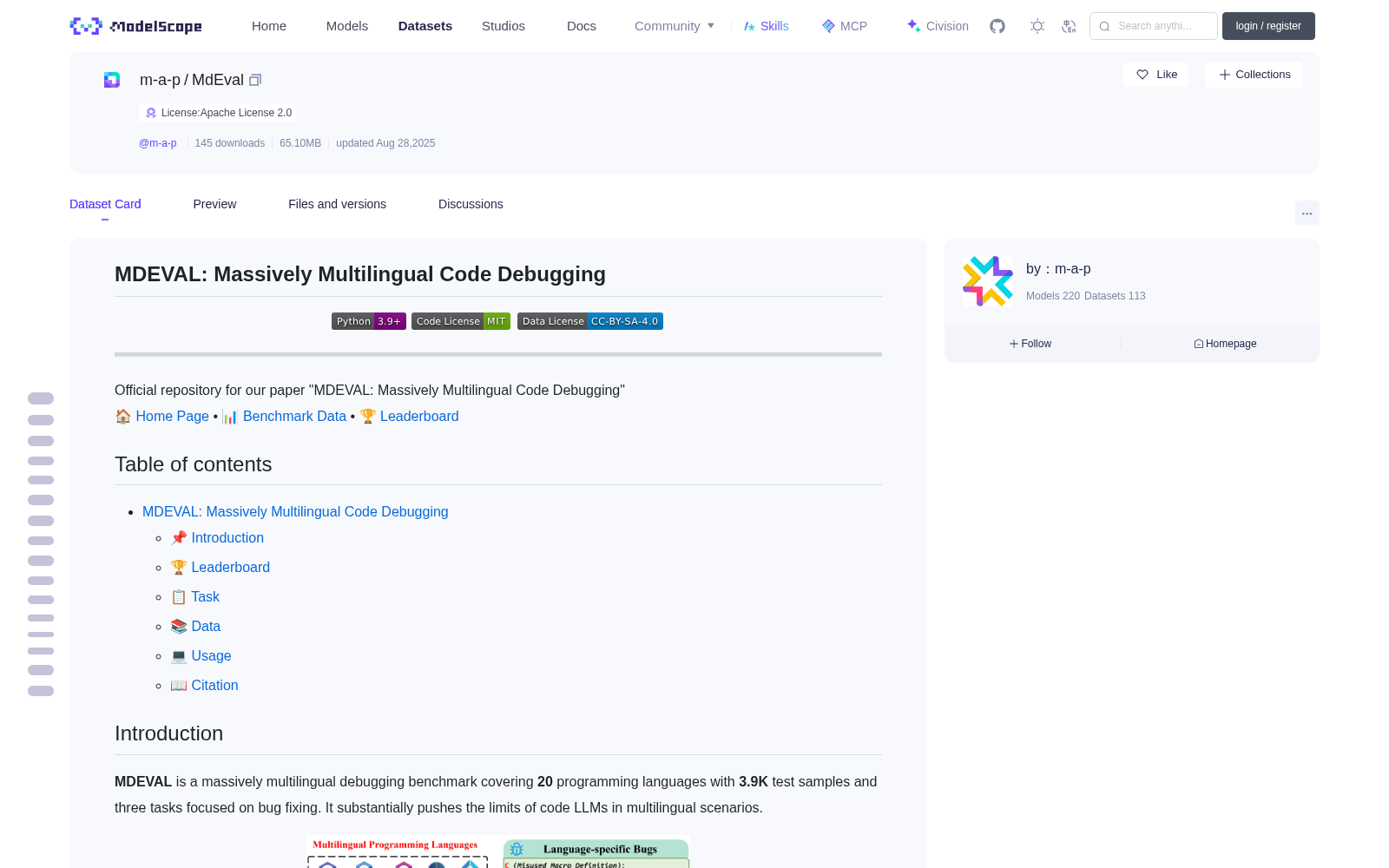
Task: Click the Skills icon in navbar
Action: pyautogui.click(x=749, y=26)
